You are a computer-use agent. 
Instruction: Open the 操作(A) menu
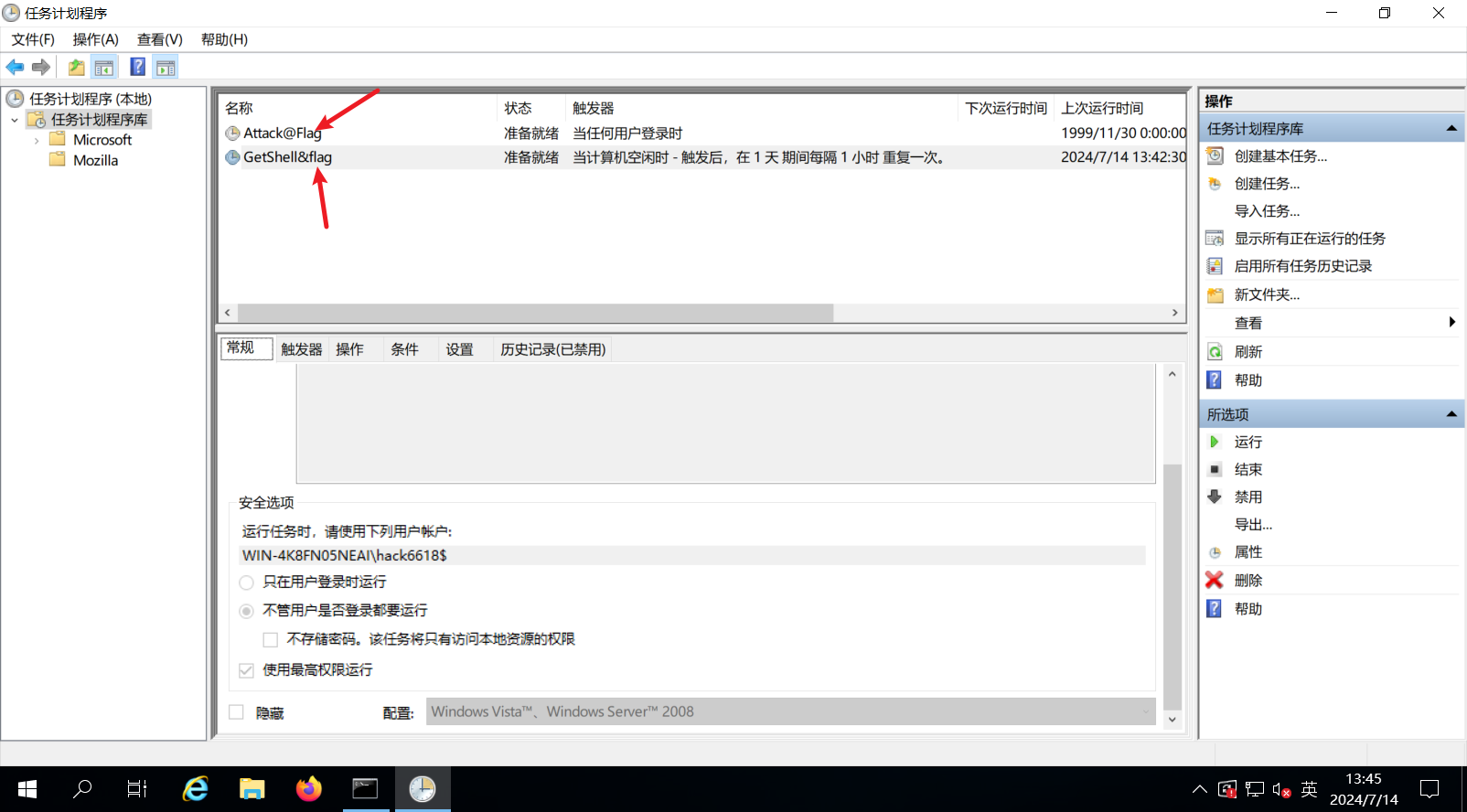click(95, 39)
